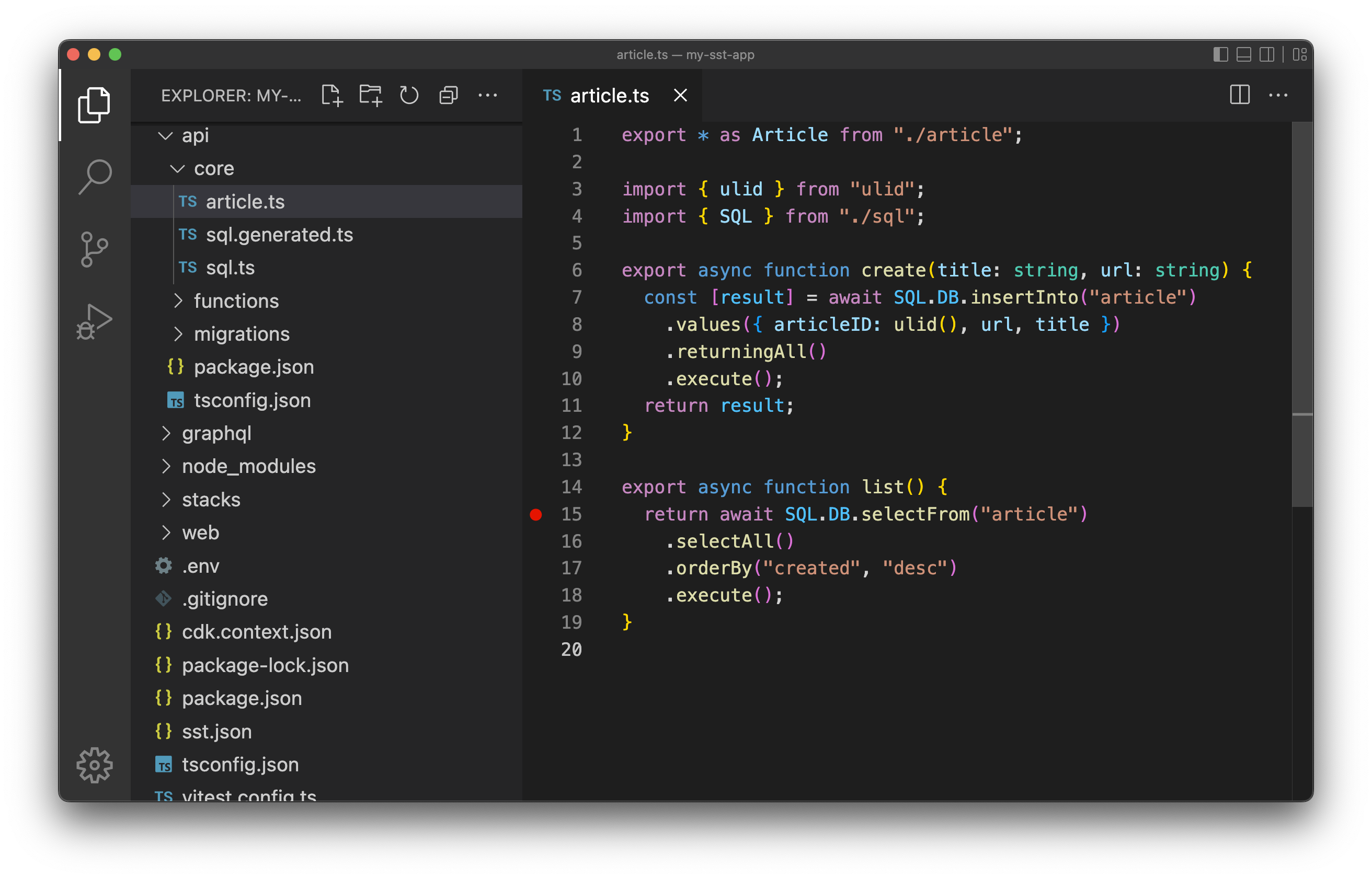The image size is (1372, 879).
Task: Select the Explorer icon in activity bar
Action: pos(93,106)
